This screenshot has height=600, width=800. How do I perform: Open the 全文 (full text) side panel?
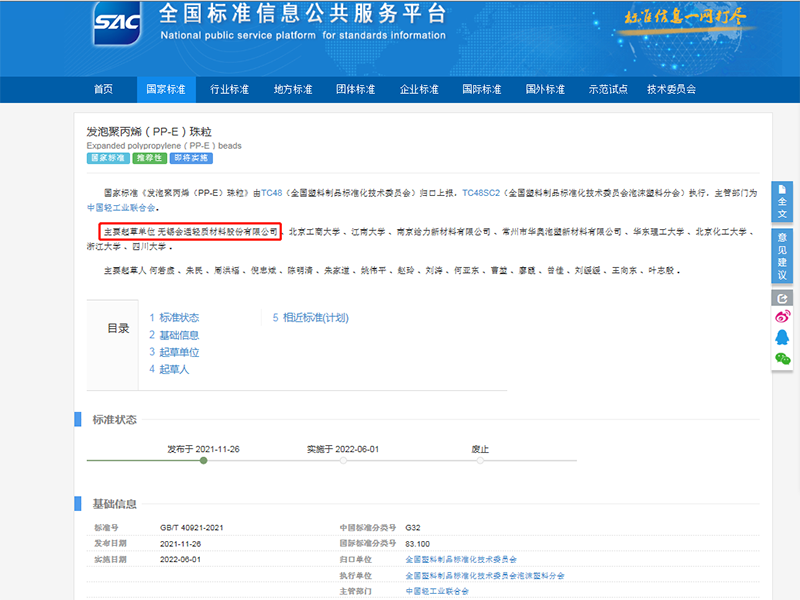(x=782, y=201)
